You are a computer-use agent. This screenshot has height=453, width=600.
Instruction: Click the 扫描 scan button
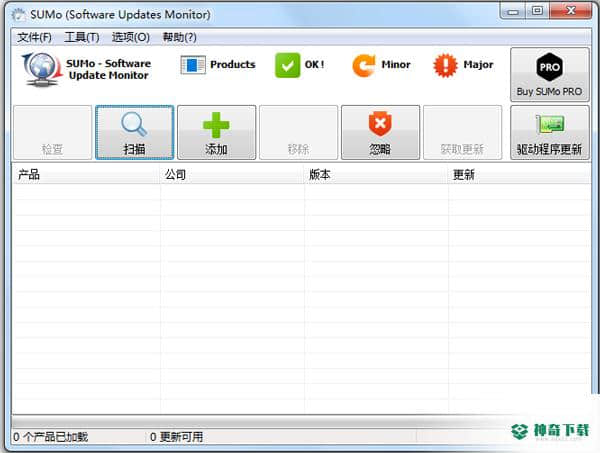[134, 132]
